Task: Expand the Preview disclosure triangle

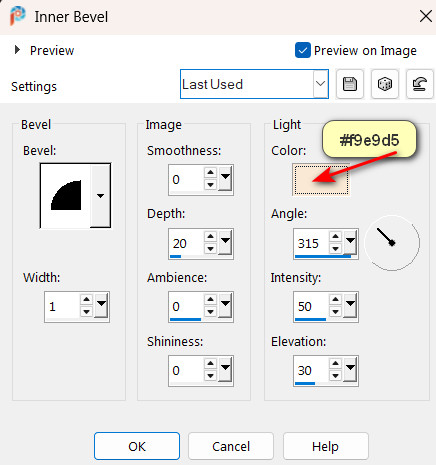Action: point(17,50)
